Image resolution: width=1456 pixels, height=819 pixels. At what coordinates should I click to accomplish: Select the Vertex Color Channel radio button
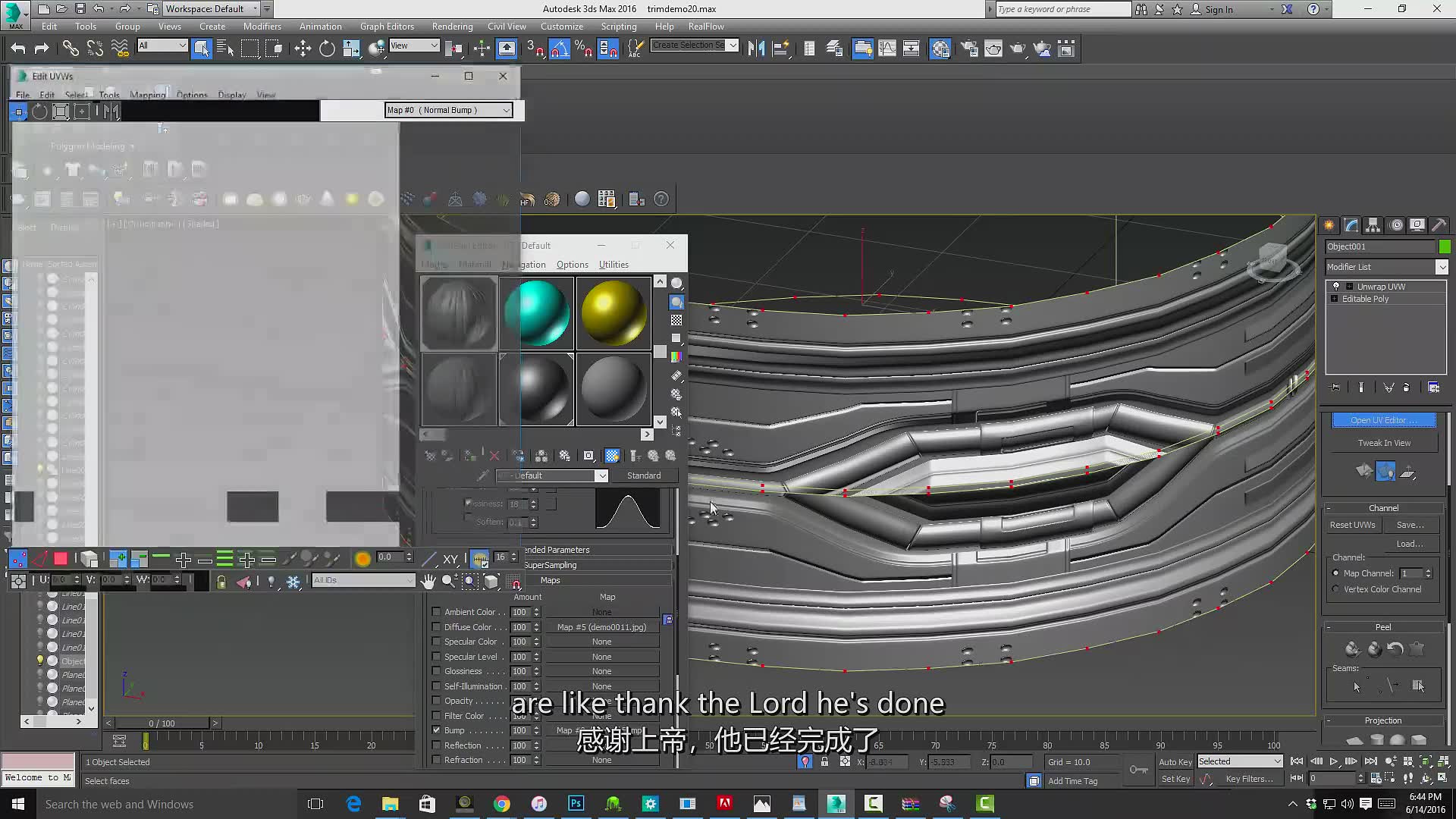(x=1336, y=589)
